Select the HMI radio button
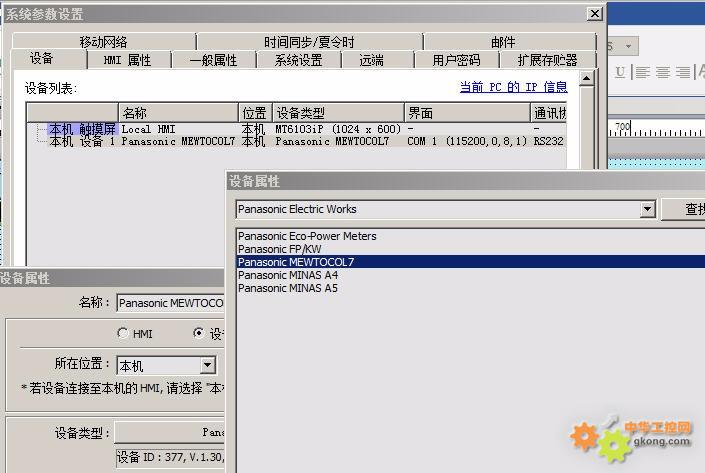The width and height of the screenshot is (705, 473). (x=123, y=333)
